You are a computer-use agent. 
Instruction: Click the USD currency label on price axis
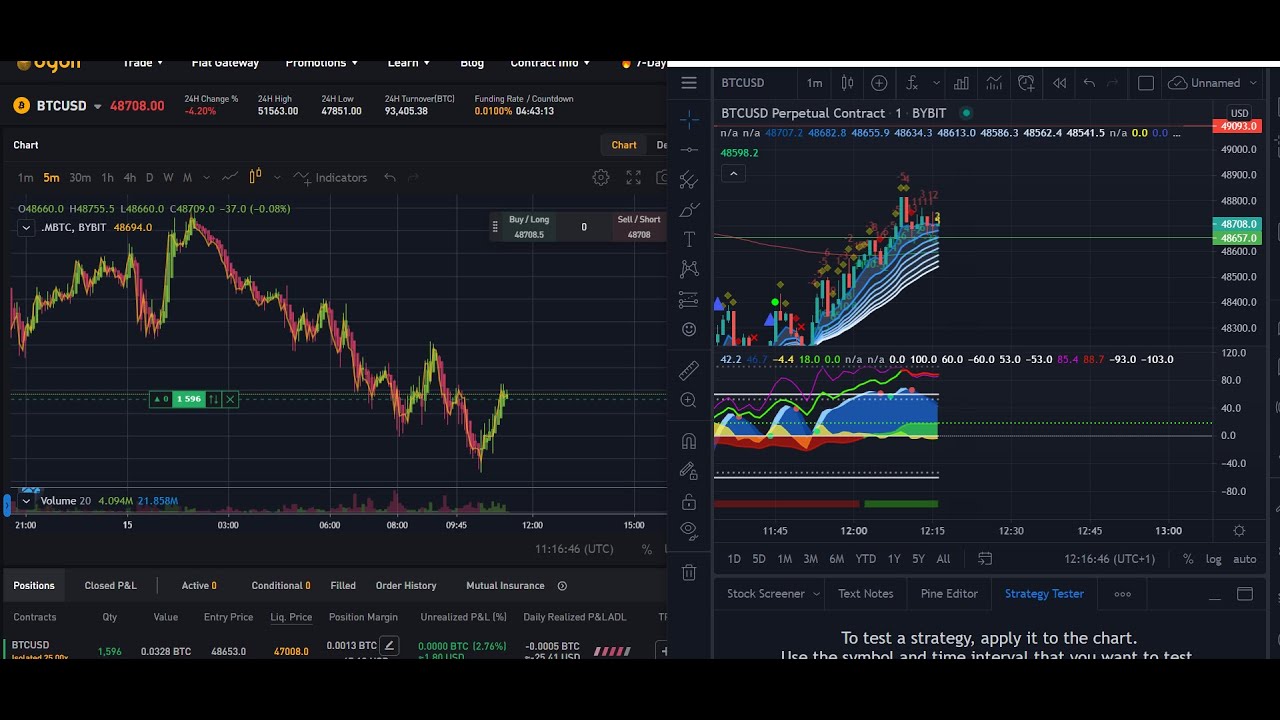point(1240,113)
